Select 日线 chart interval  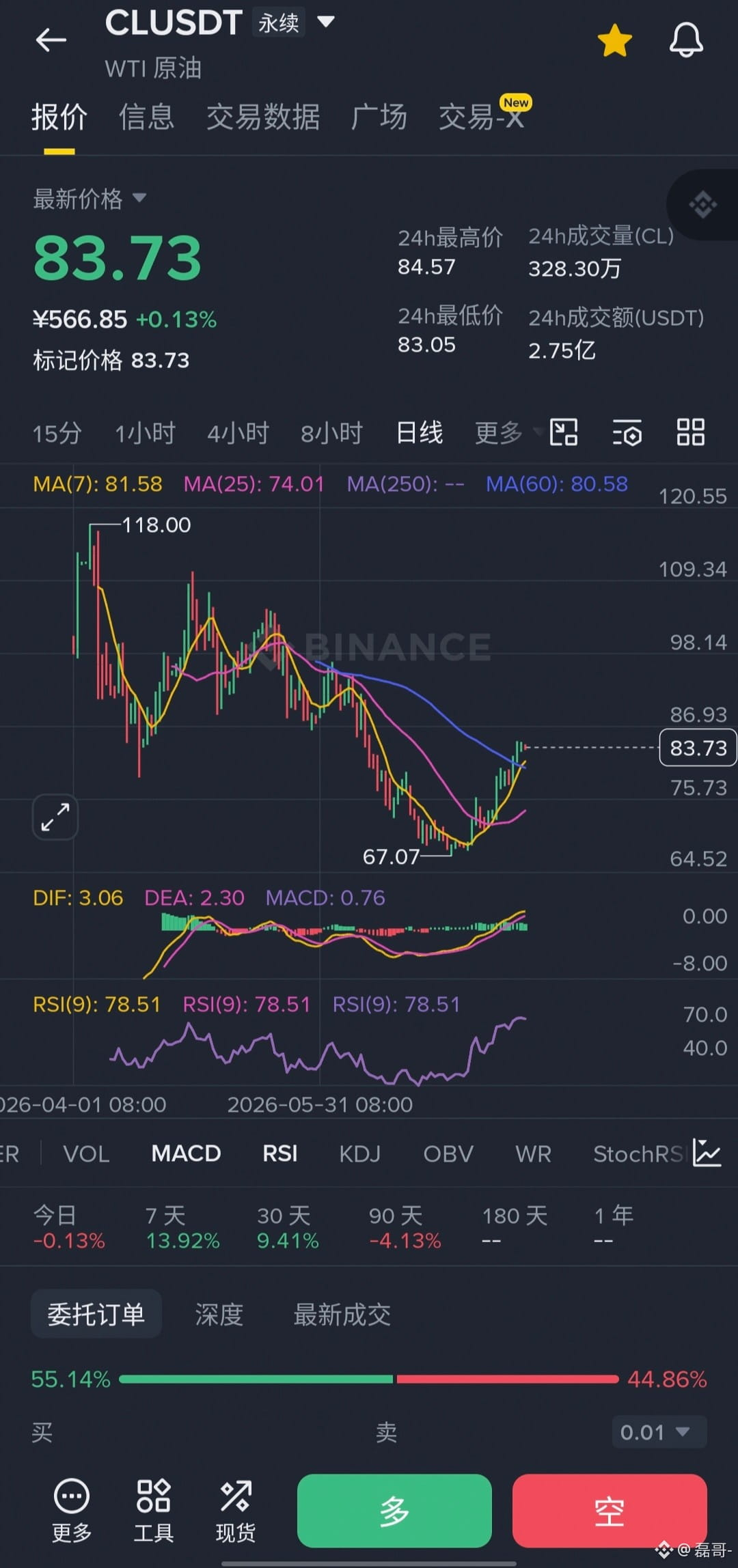(420, 433)
